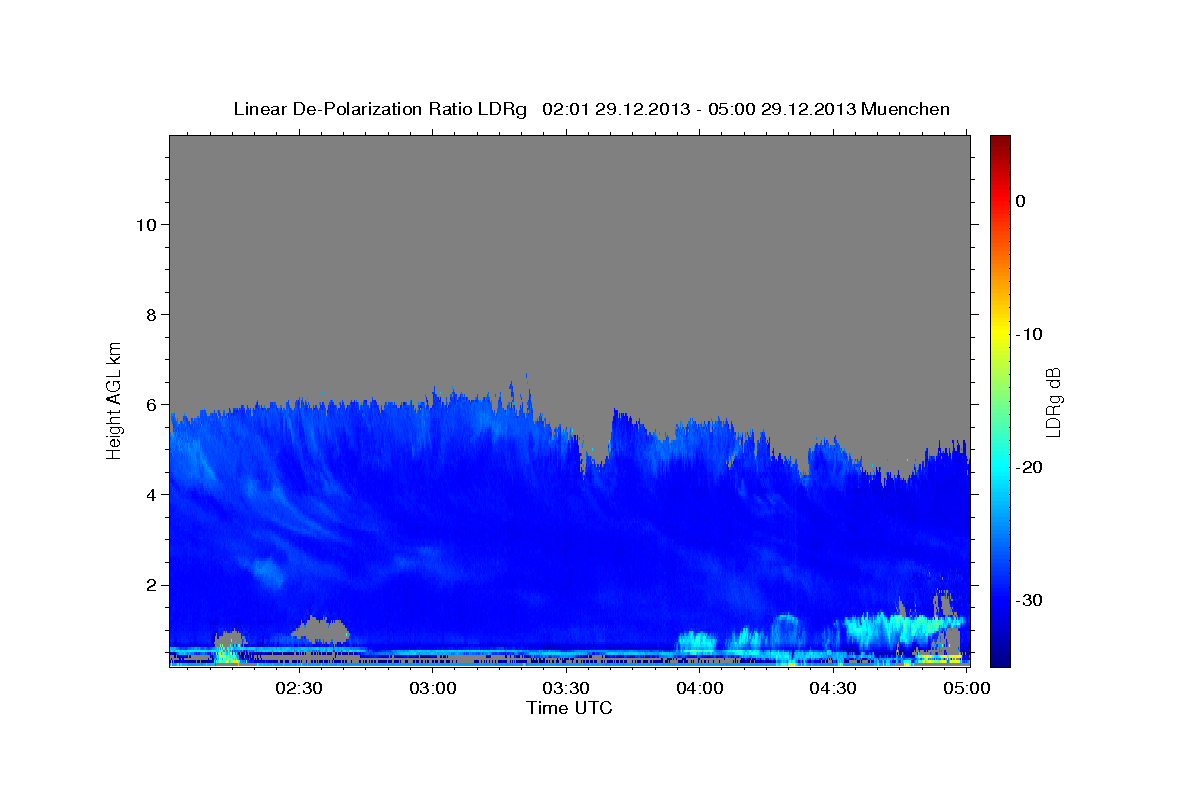Click the dark blue bottom of the colorbar
Screen dimensions: 1200x800
pos(1000,655)
